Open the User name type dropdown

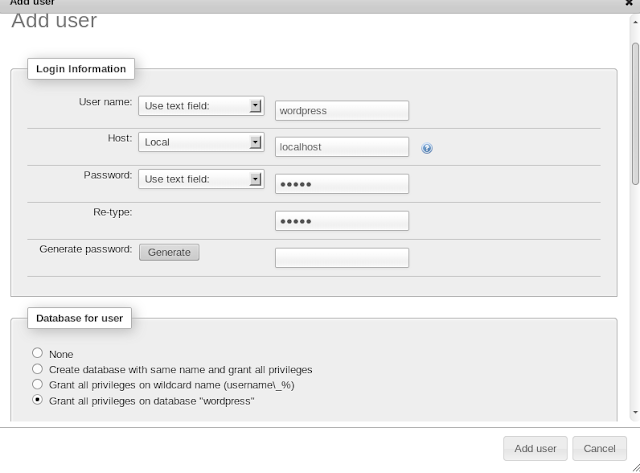coord(201,106)
